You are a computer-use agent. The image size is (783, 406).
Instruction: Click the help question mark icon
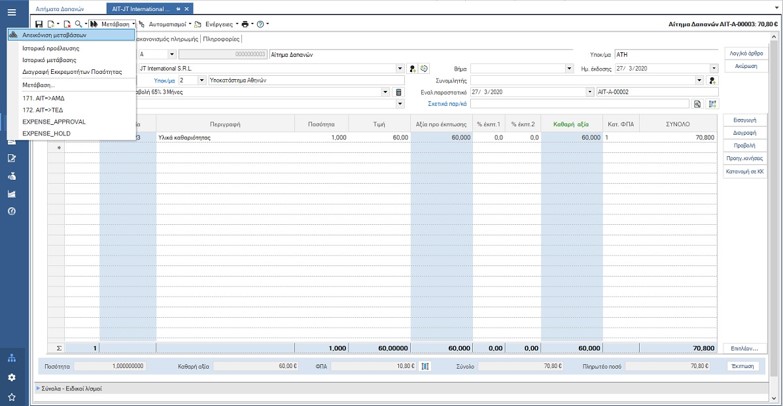(x=260, y=24)
